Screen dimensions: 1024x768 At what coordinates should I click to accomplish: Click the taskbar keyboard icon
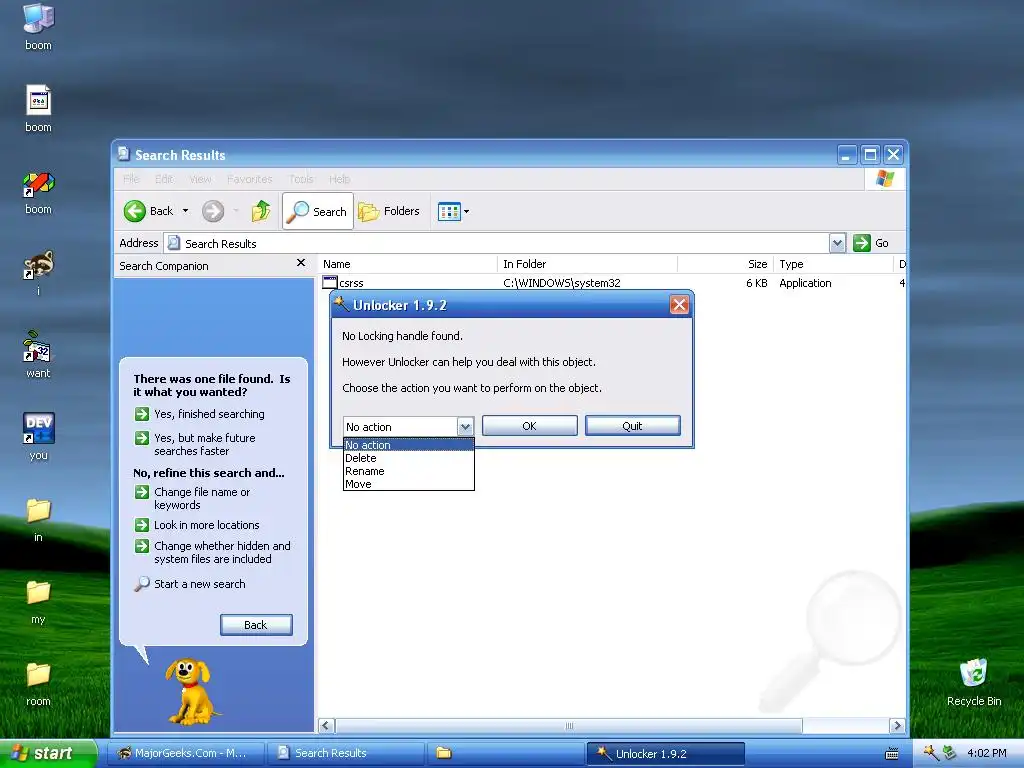[891, 754]
